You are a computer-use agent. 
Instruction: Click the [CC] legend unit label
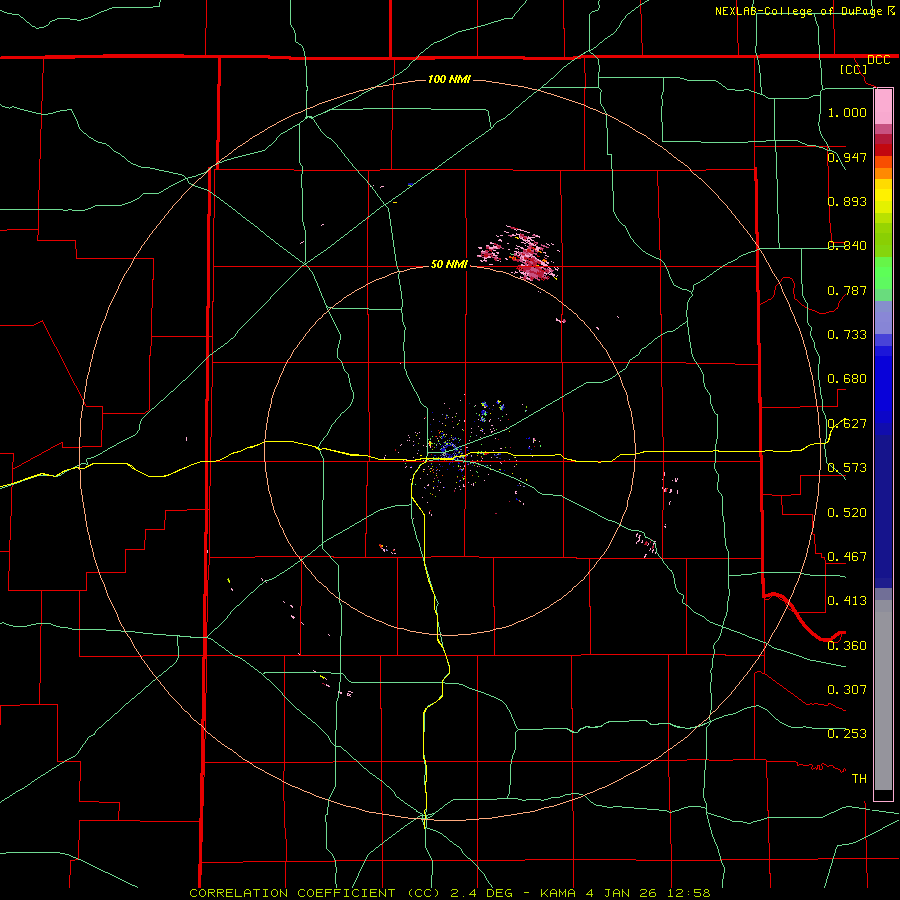(854, 69)
